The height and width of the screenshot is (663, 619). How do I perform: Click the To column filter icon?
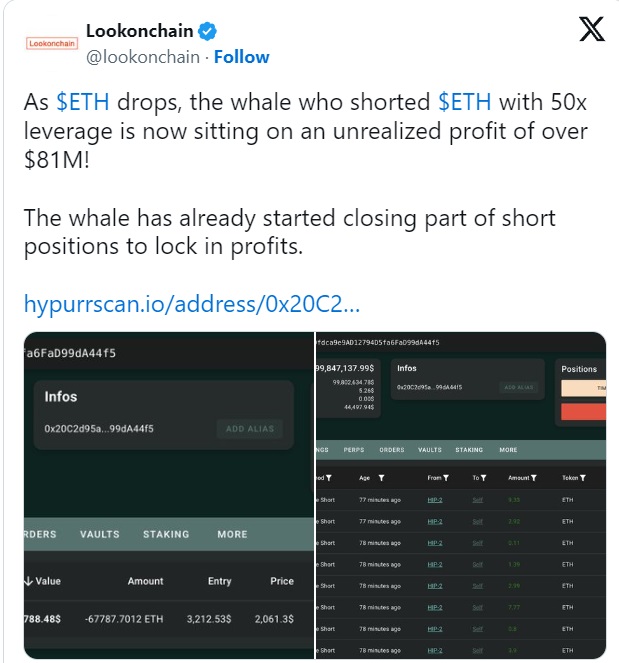(x=483, y=478)
